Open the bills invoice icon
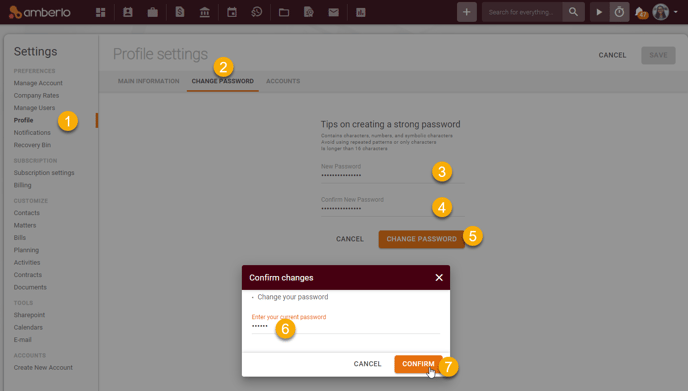Image resolution: width=688 pixels, height=391 pixels. tap(180, 12)
